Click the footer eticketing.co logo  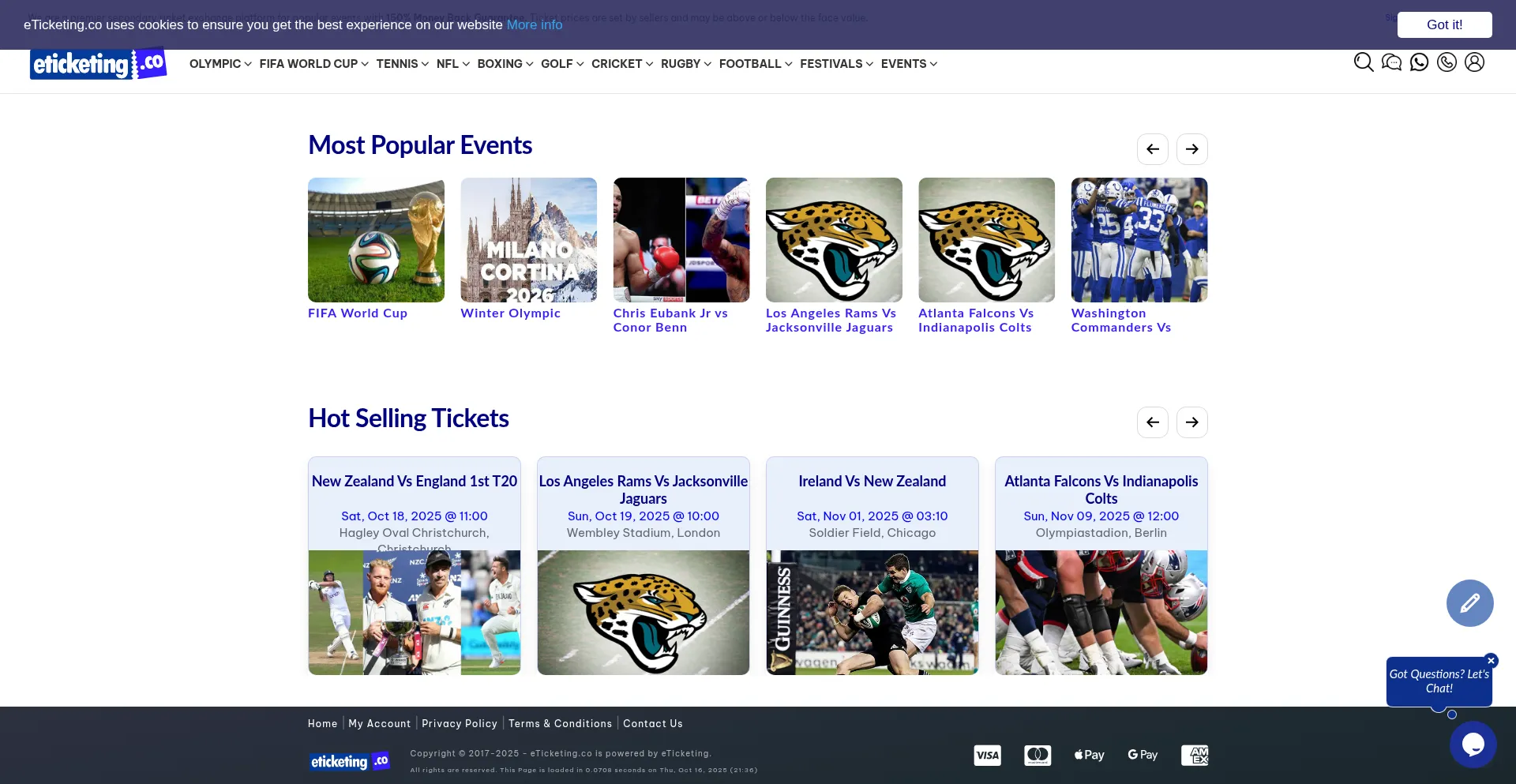[x=350, y=762]
